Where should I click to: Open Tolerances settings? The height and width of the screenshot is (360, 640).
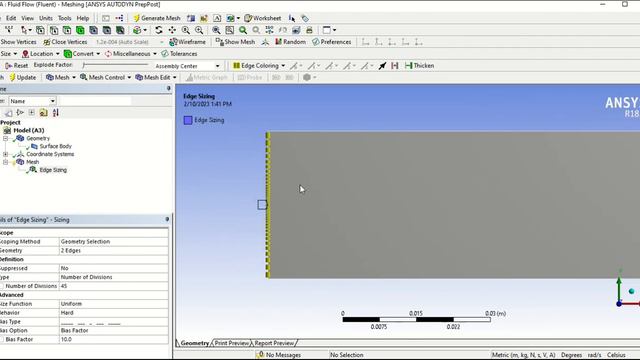coord(179,54)
